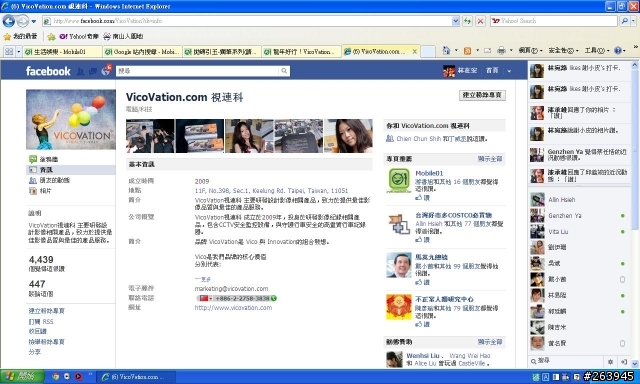
Task: Switch to the 生活板 Mobile01 tab
Action: [62, 51]
